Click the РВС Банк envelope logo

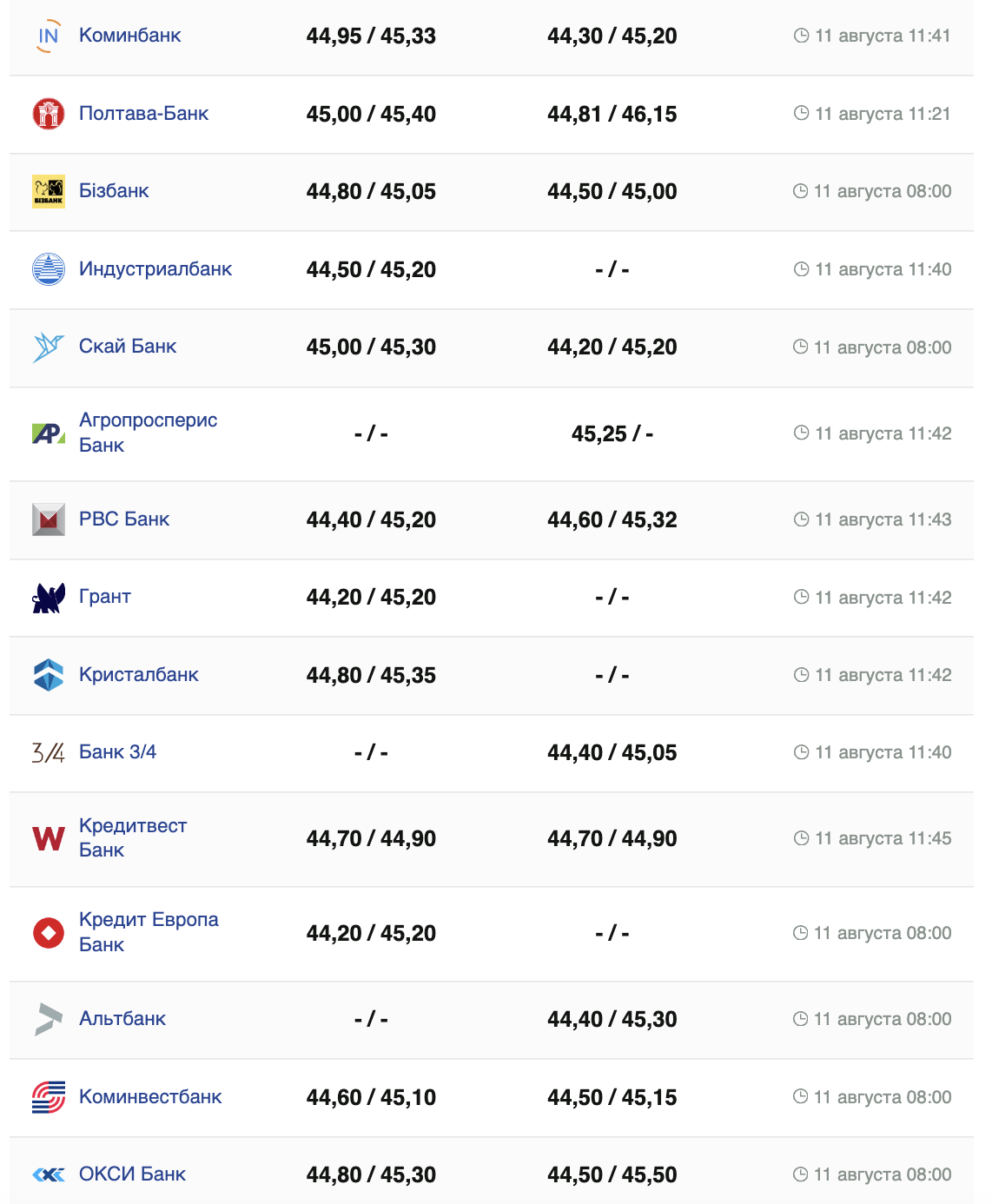click(49, 519)
